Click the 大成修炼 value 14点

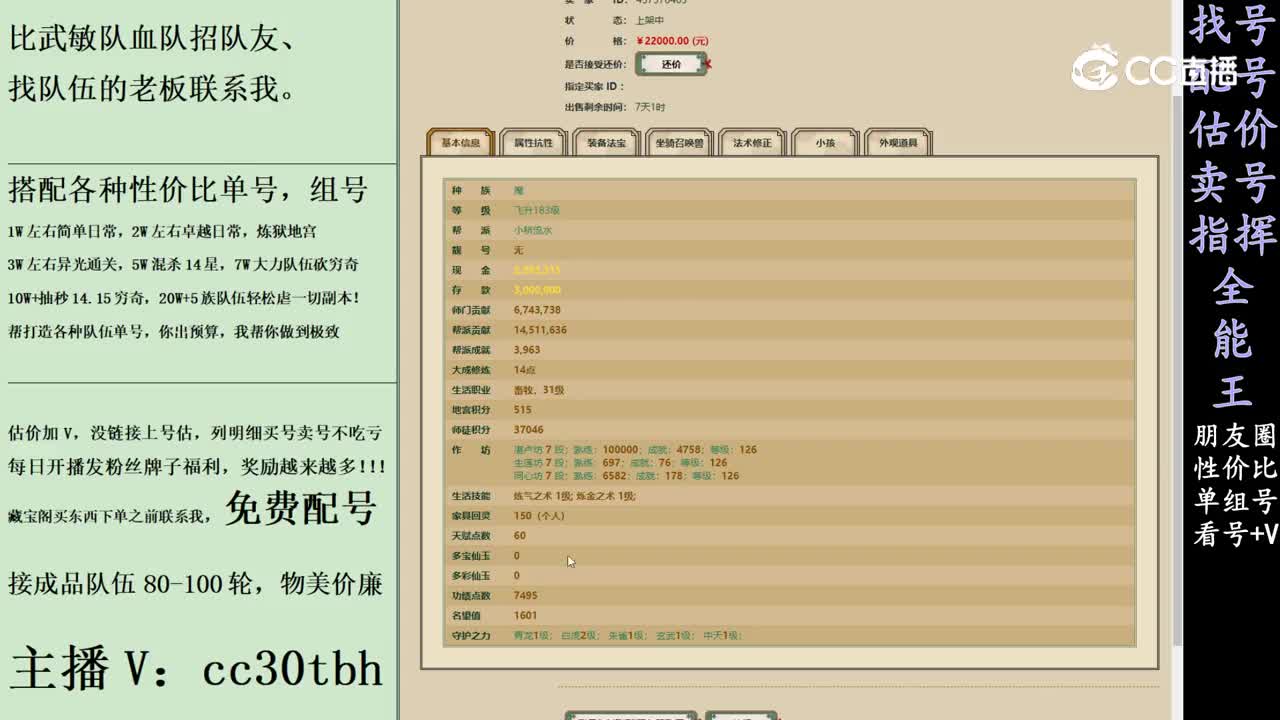pos(525,370)
